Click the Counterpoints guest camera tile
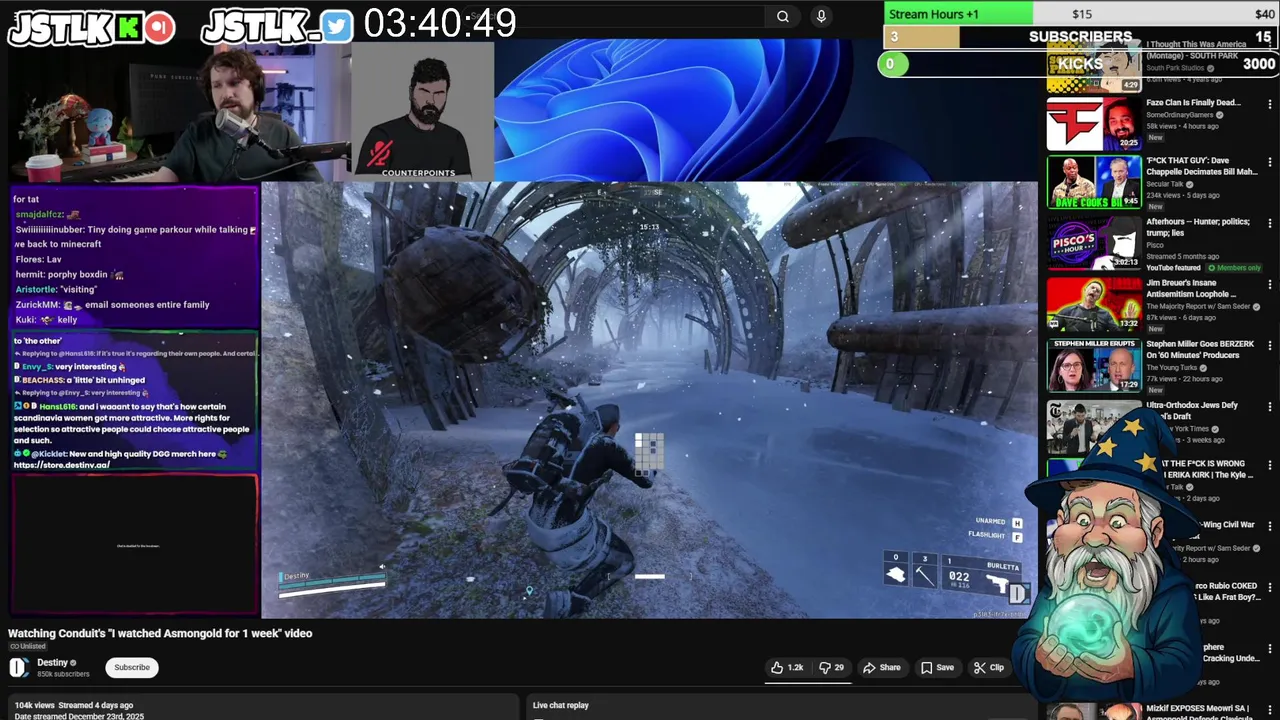 click(x=422, y=111)
